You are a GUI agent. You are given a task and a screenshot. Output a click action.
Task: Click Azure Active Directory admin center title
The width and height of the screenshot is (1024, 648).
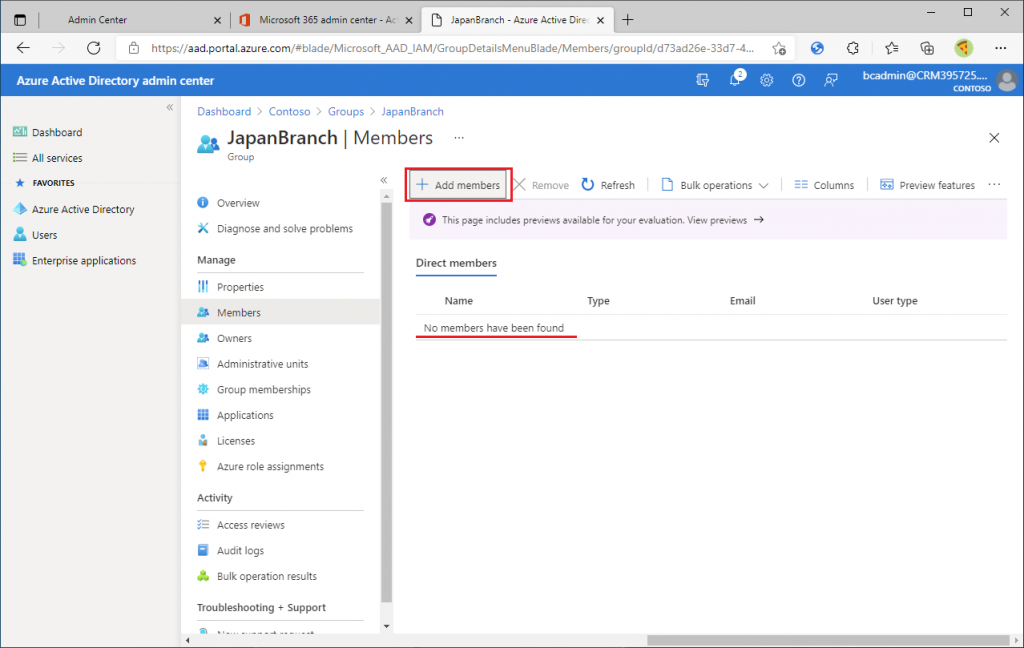tap(116, 81)
